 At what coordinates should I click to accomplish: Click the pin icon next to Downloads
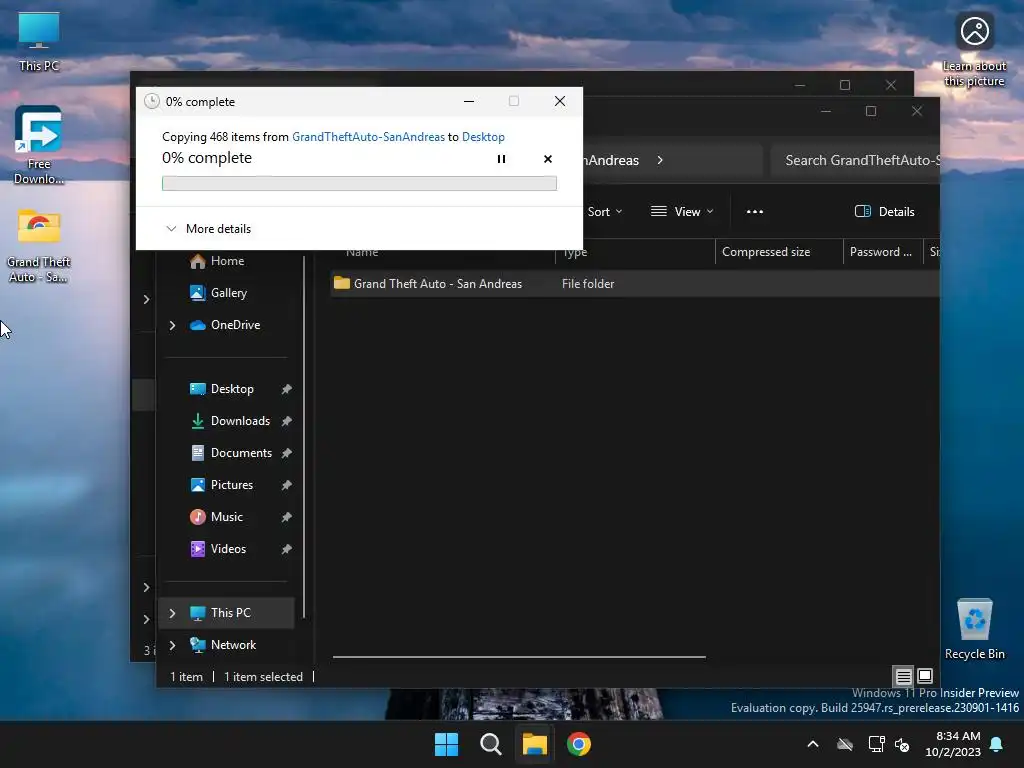pyautogui.click(x=286, y=421)
